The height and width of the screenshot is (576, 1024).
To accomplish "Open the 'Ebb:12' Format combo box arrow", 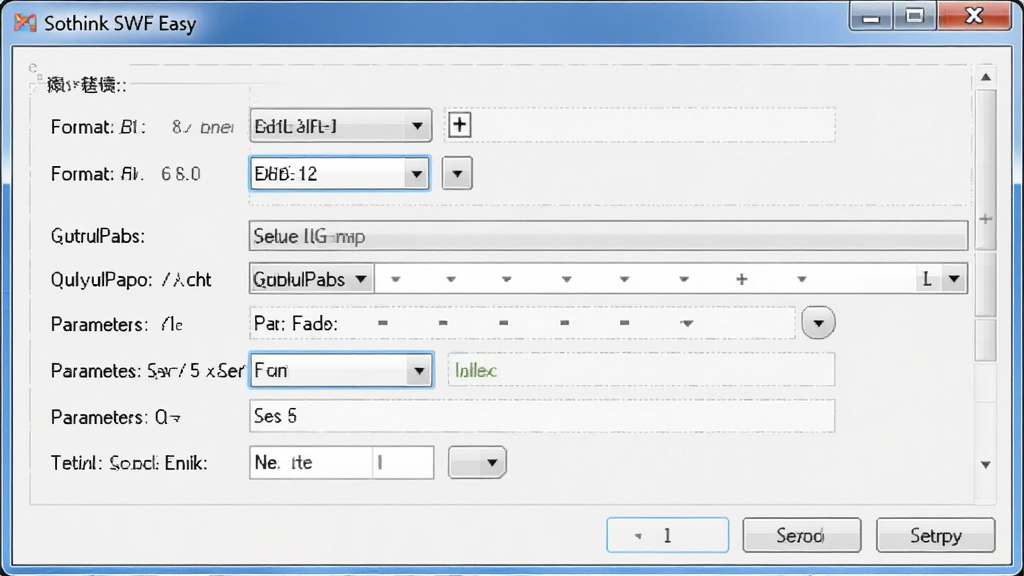I will tap(416, 174).
